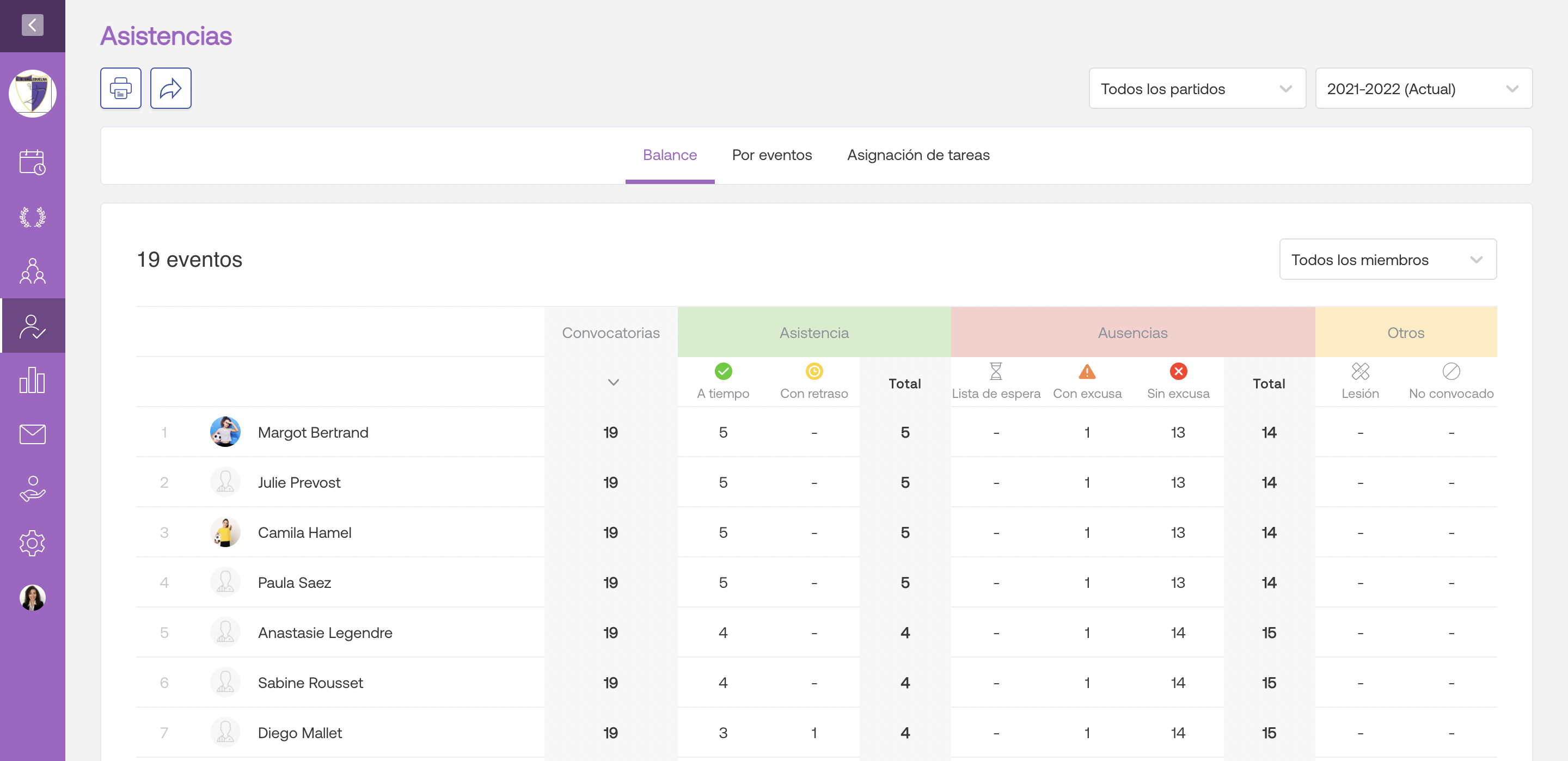Image resolution: width=1568 pixels, height=761 pixels.
Task: Open the club crest logo in sidebar
Action: click(32, 94)
